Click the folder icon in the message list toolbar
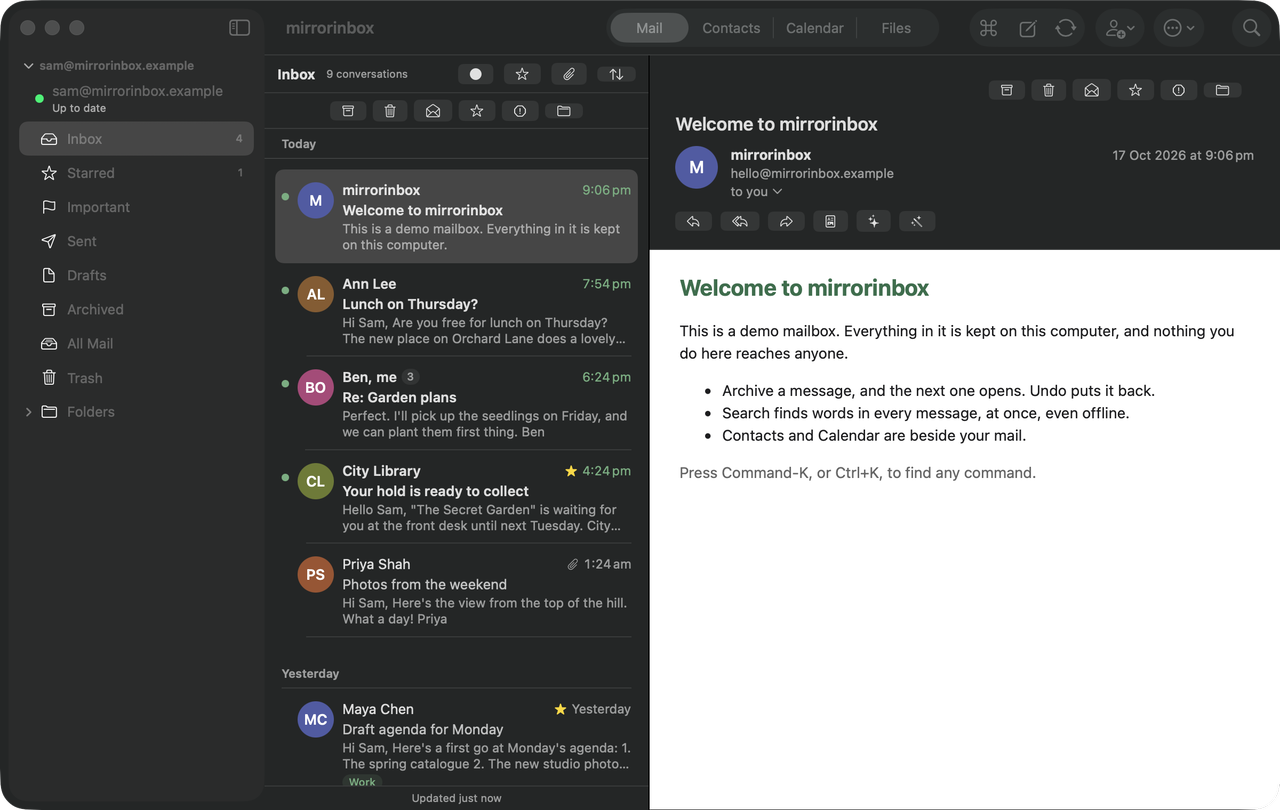1280x810 pixels. coord(564,111)
